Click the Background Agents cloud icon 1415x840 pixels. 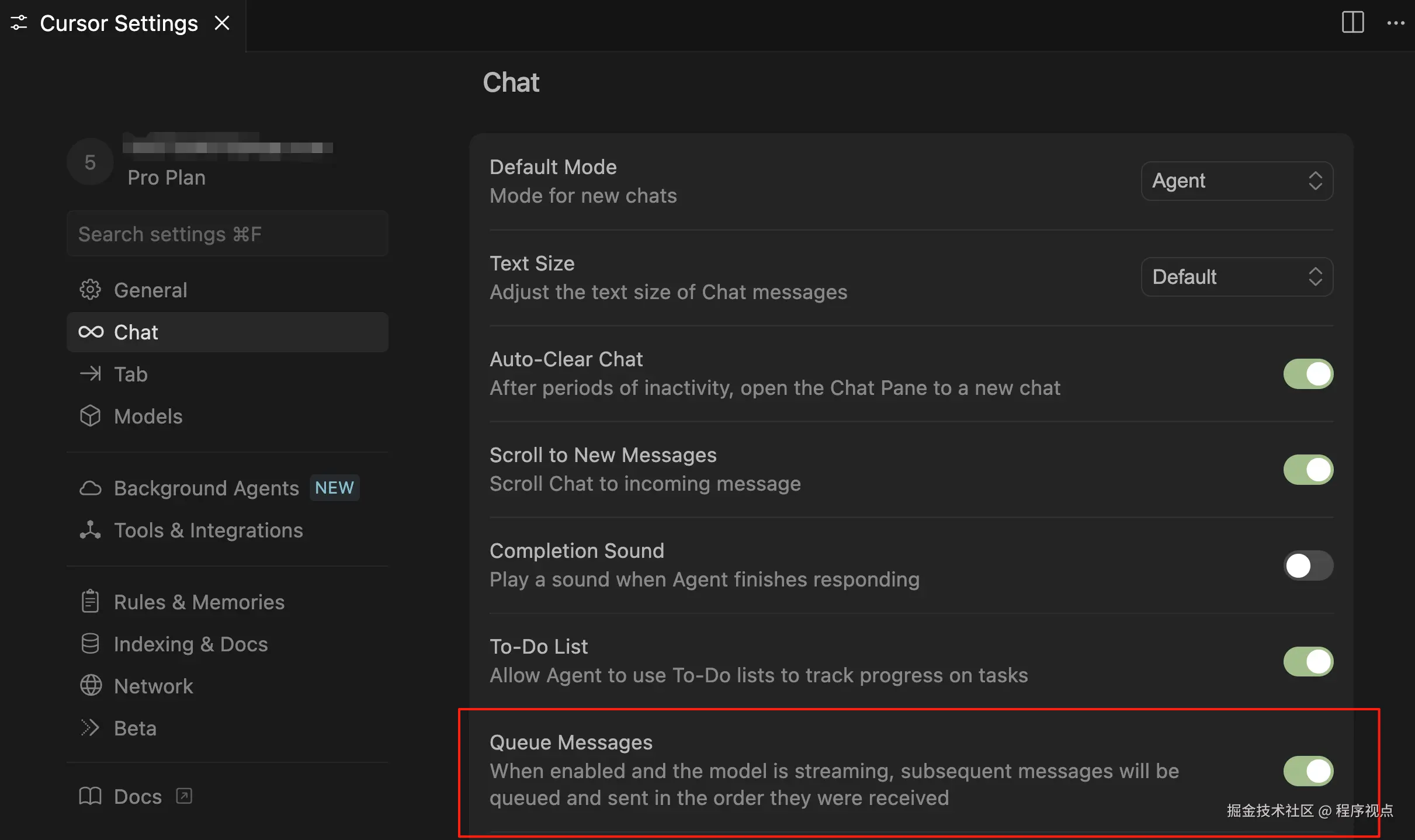[x=91, y=488]
